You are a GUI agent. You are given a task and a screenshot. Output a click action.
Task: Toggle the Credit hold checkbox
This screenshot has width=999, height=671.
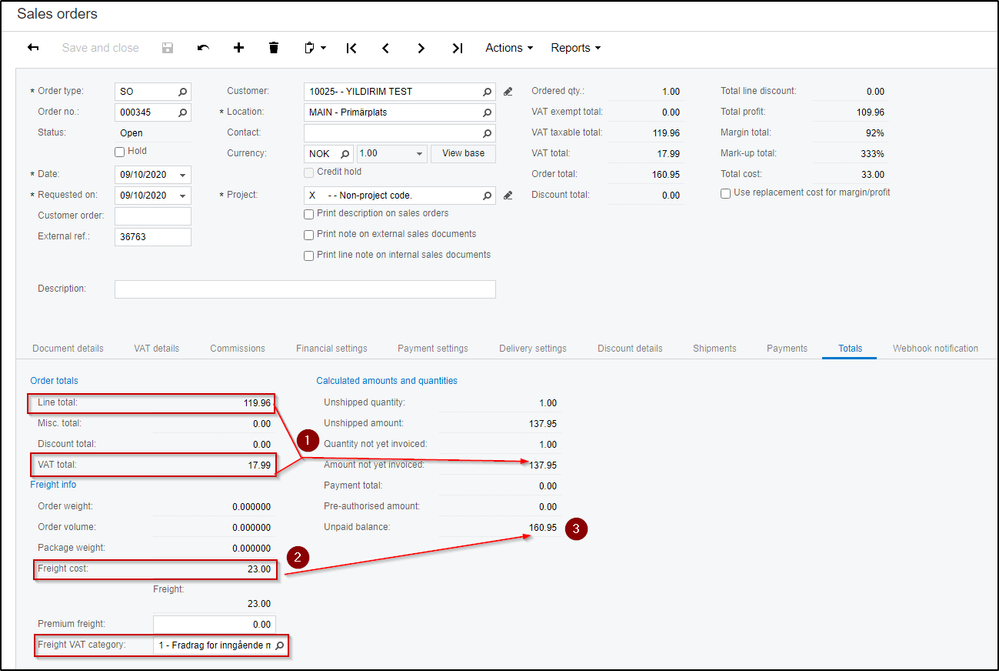click(309, 173)
